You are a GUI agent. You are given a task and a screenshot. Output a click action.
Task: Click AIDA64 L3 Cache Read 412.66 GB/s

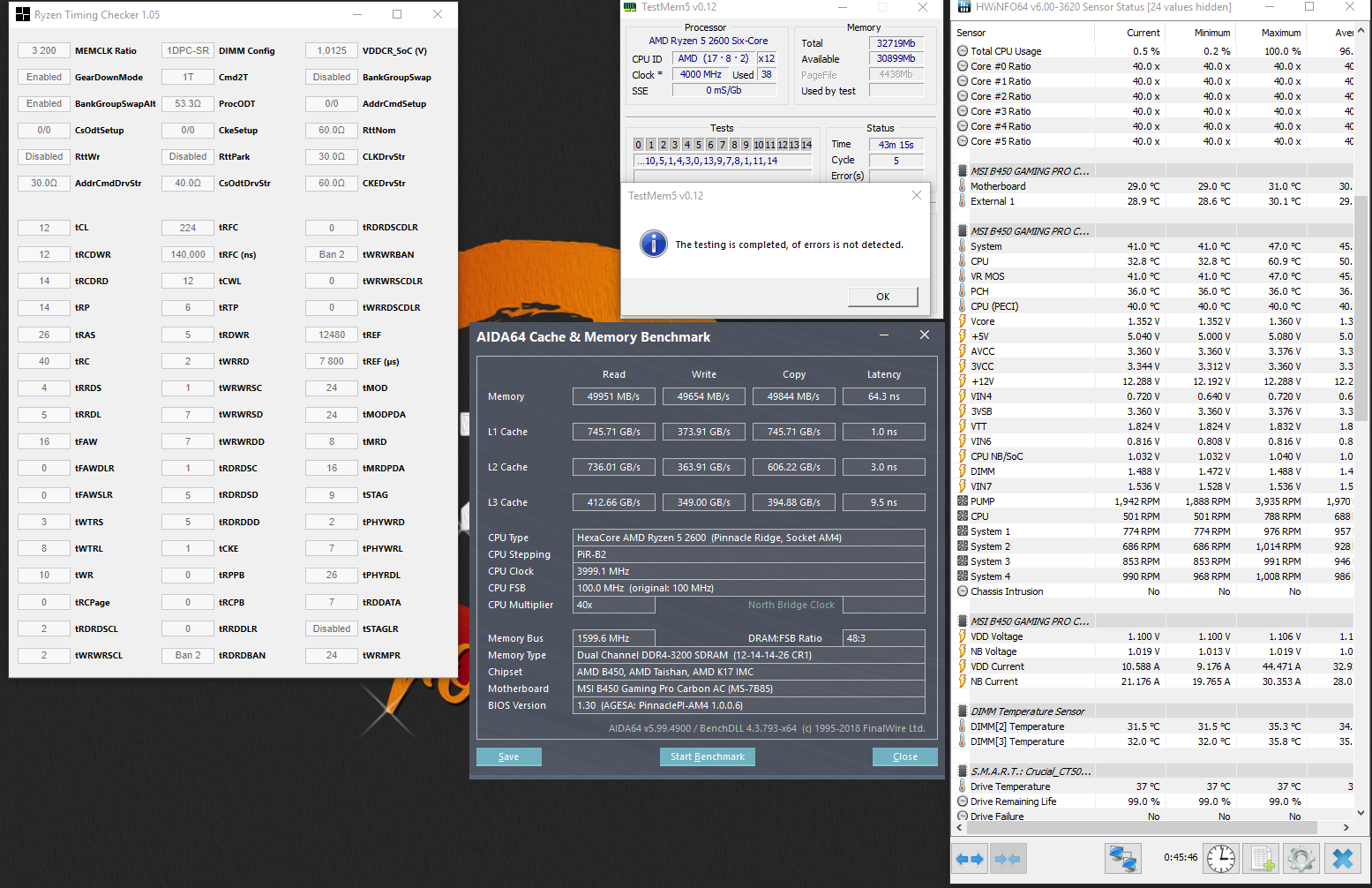tap(614, 502)
